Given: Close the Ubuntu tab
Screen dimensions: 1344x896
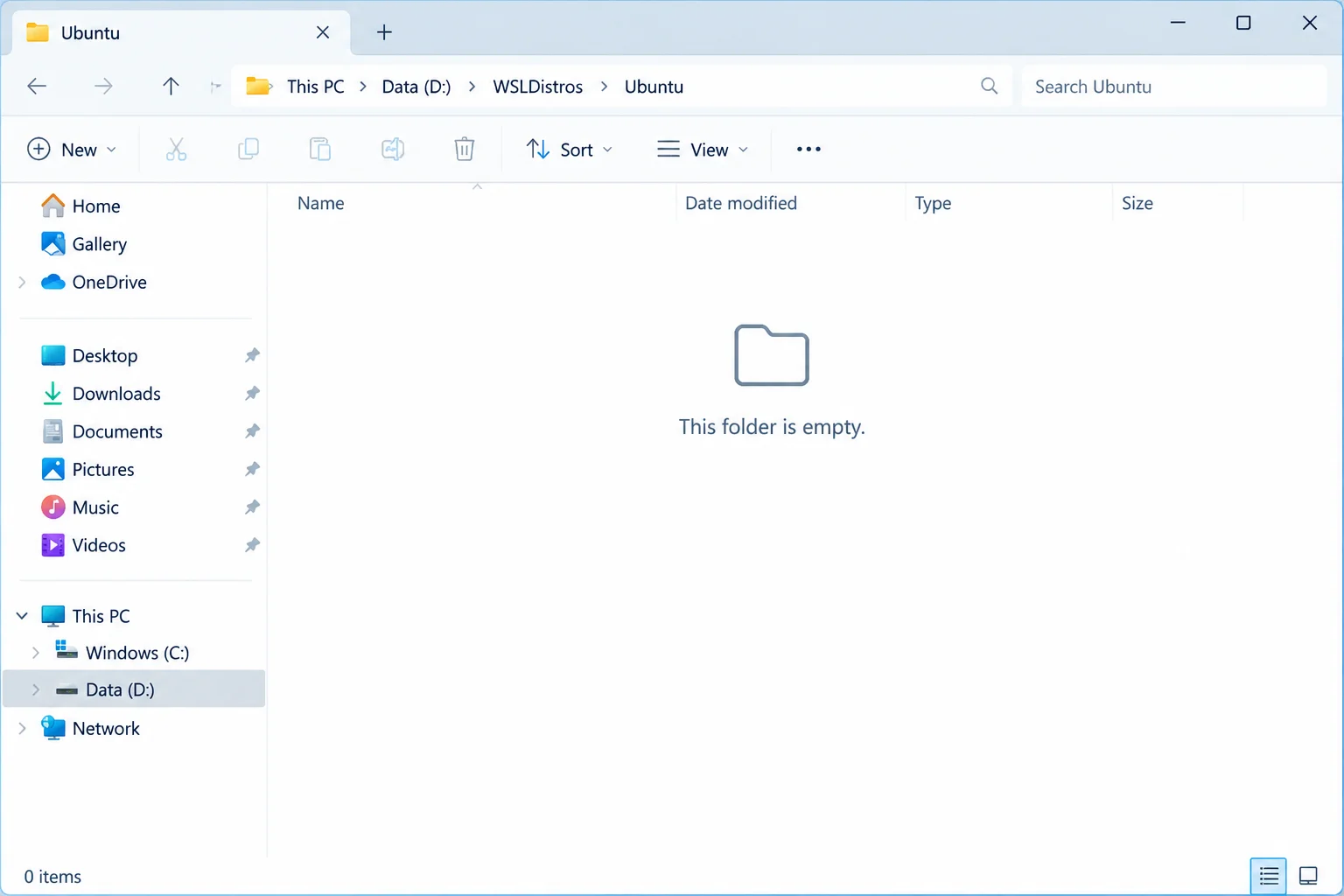Looking at the screenshot, I should point(323,32).
